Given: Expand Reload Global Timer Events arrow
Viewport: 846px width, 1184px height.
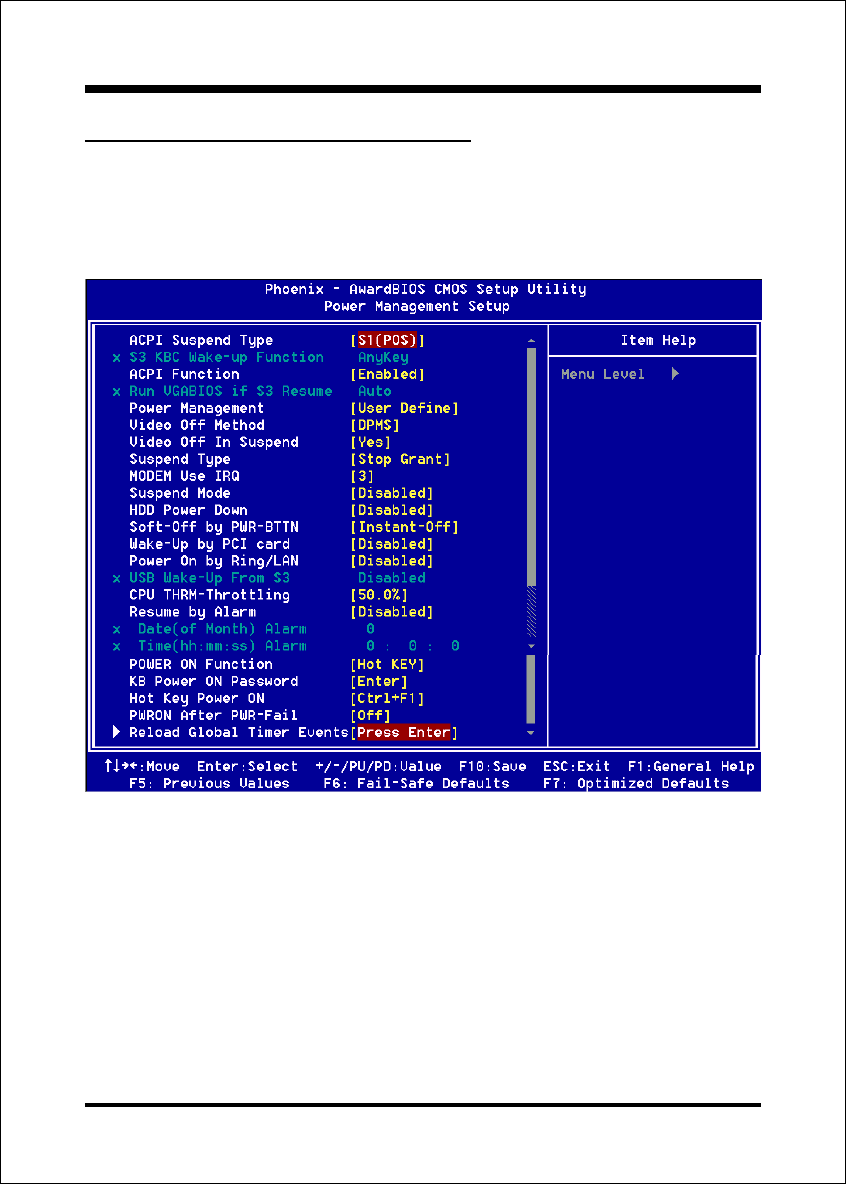Looking at the screenshot, I should [116, 732].
